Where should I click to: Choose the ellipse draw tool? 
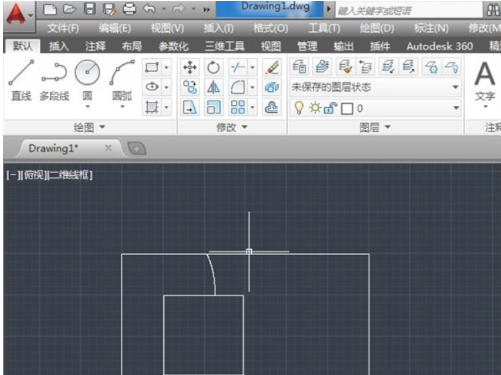[152, 87]
